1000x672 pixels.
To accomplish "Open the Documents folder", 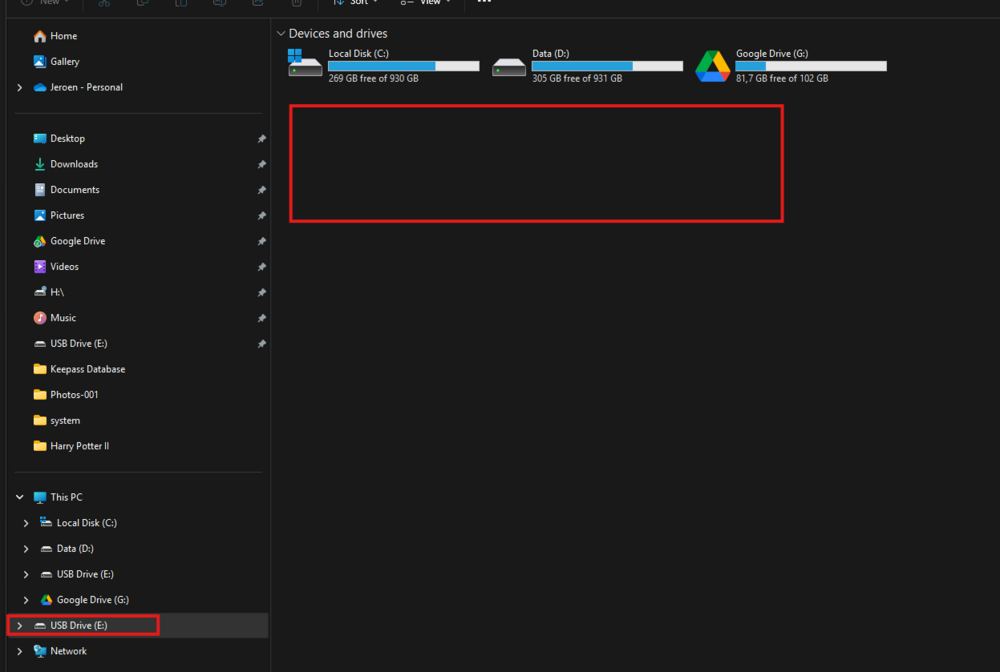I will [x=66, y=189].
